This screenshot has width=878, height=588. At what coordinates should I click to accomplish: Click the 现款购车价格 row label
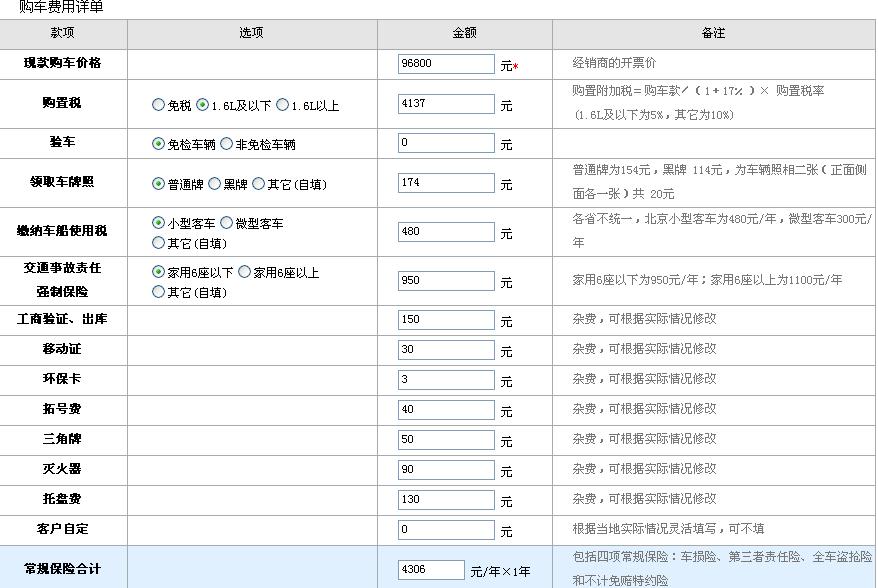tap(63, 63)
